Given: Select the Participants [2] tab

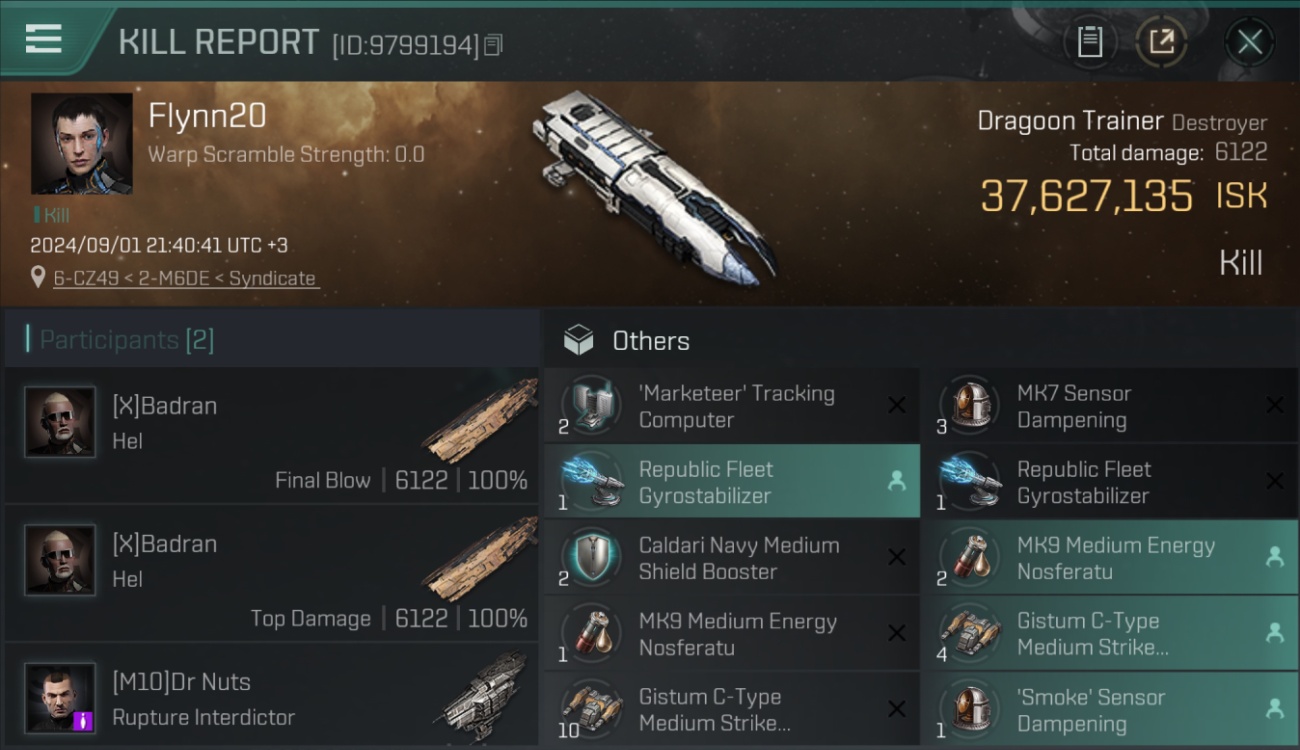Looking at the screenshot, I should (x=126, y=340).
